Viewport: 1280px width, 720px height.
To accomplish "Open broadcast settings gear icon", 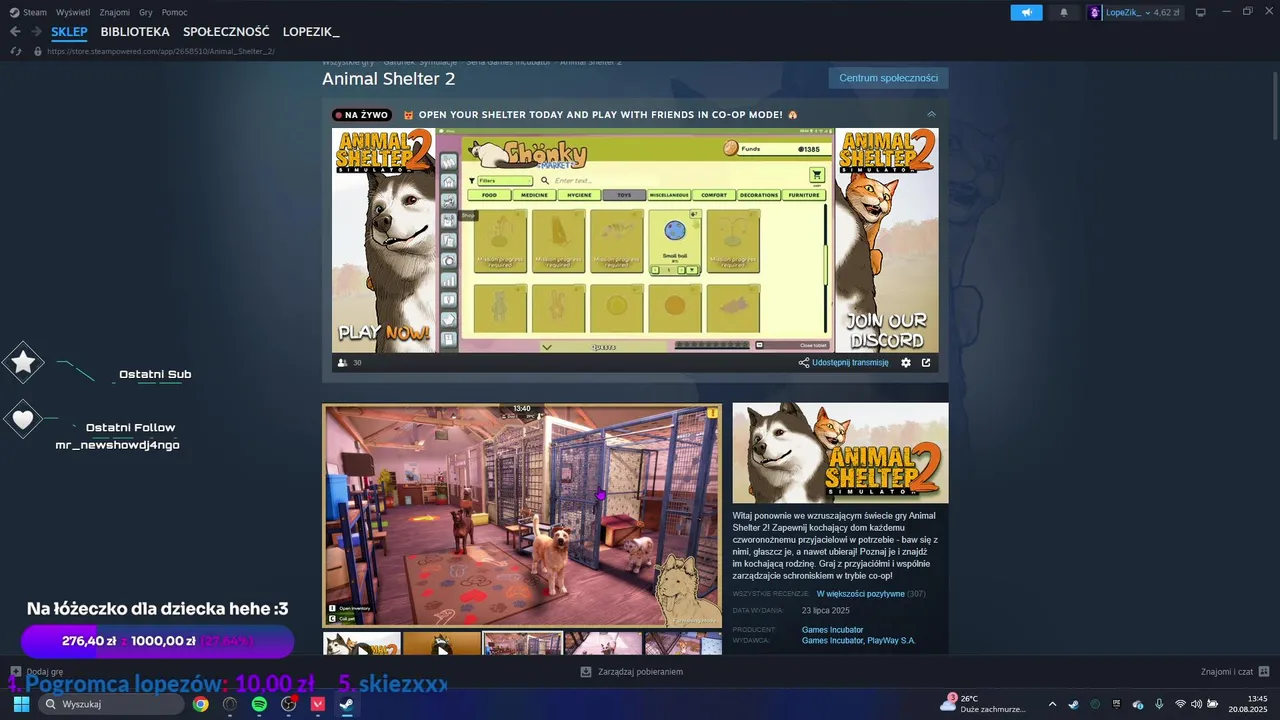I will (906, 363).
